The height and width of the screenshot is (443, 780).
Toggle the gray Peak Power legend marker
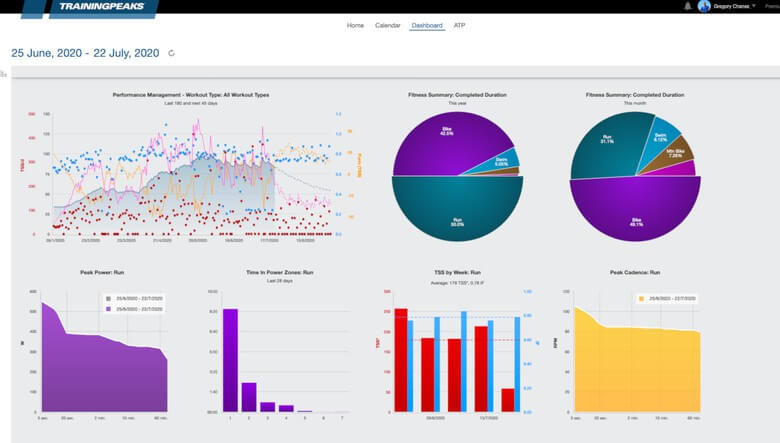pos(108,299)
